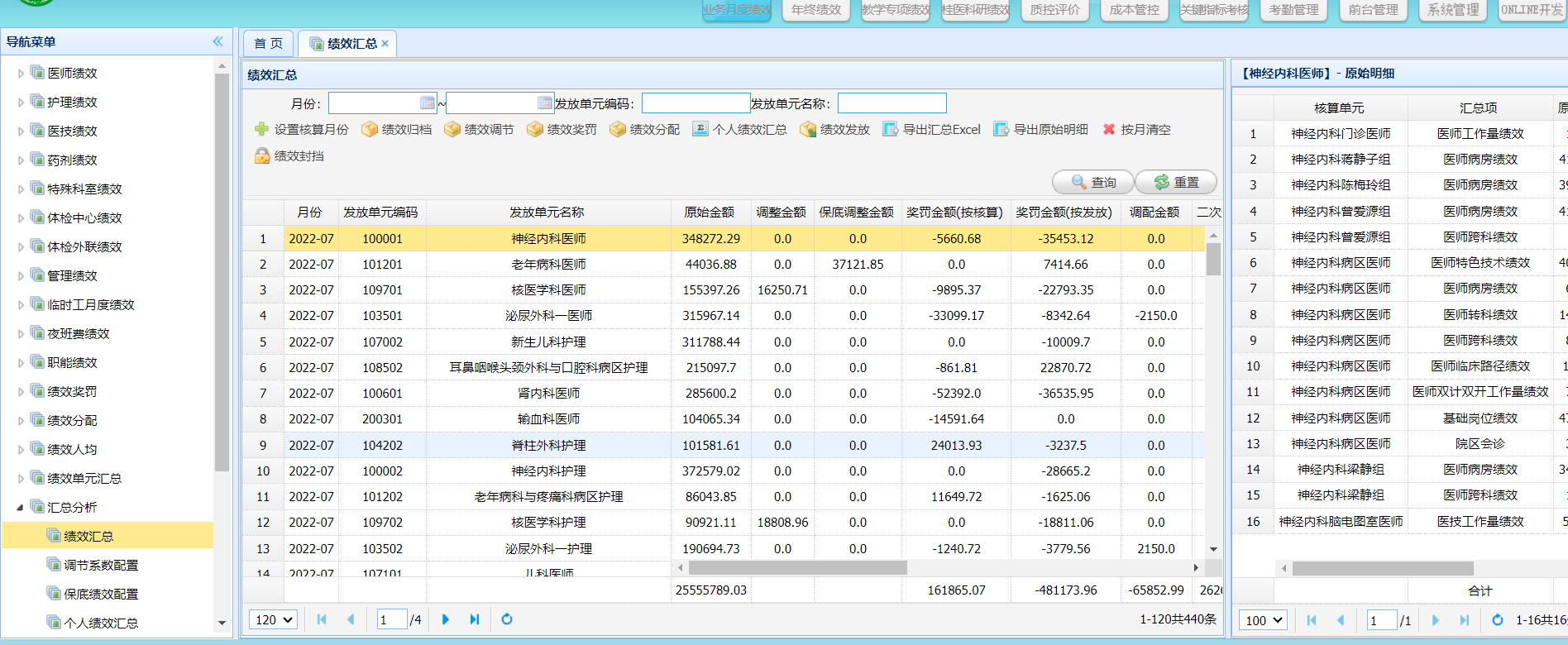Select detail row 神经内科脑电图室医师
The image size is (1568, 645).
click(x=1399, y=522)
